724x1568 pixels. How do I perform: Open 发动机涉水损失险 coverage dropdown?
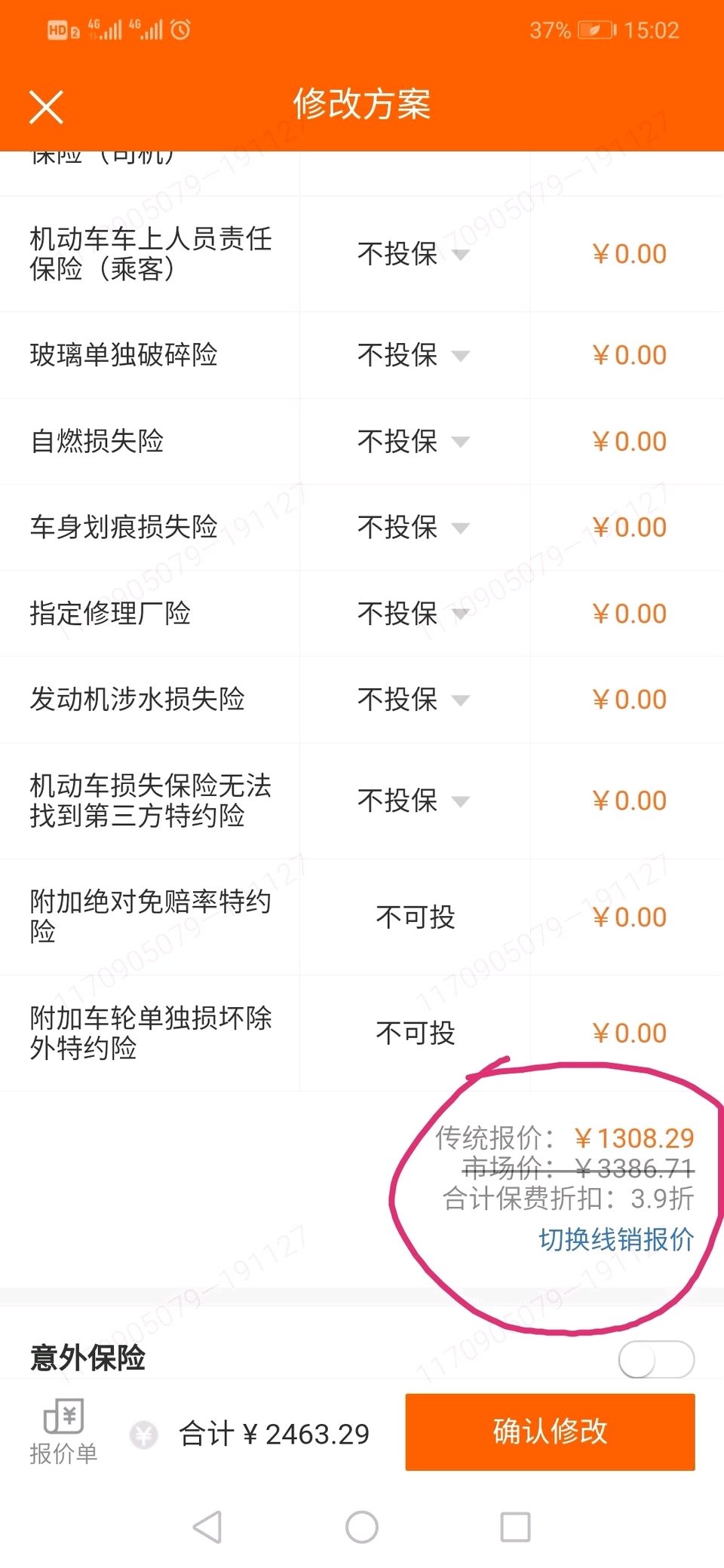pos(413,700)
